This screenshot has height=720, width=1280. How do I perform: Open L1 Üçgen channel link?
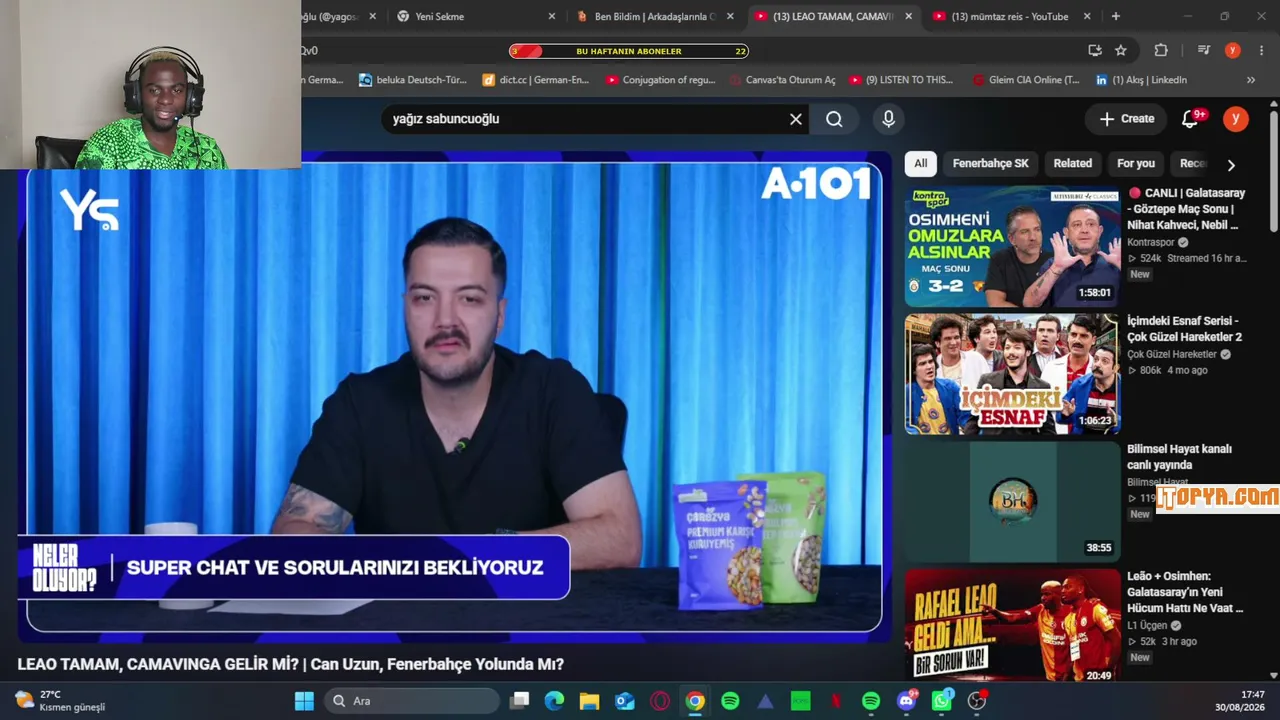[1148, 625]
